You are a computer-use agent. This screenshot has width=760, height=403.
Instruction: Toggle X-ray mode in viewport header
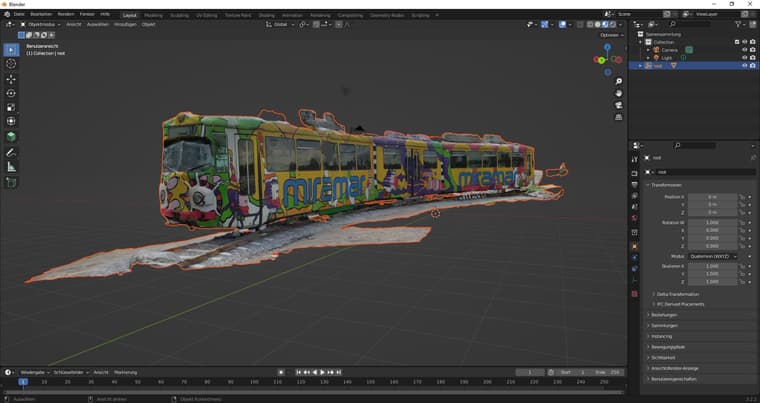[580, 24]
